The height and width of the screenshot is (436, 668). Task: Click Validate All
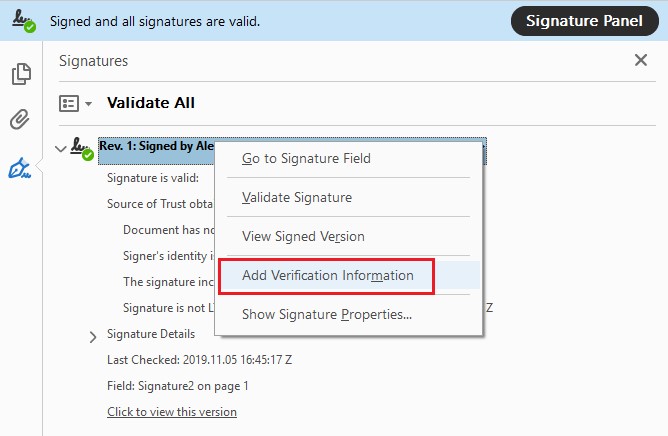[x=151, y=103]
